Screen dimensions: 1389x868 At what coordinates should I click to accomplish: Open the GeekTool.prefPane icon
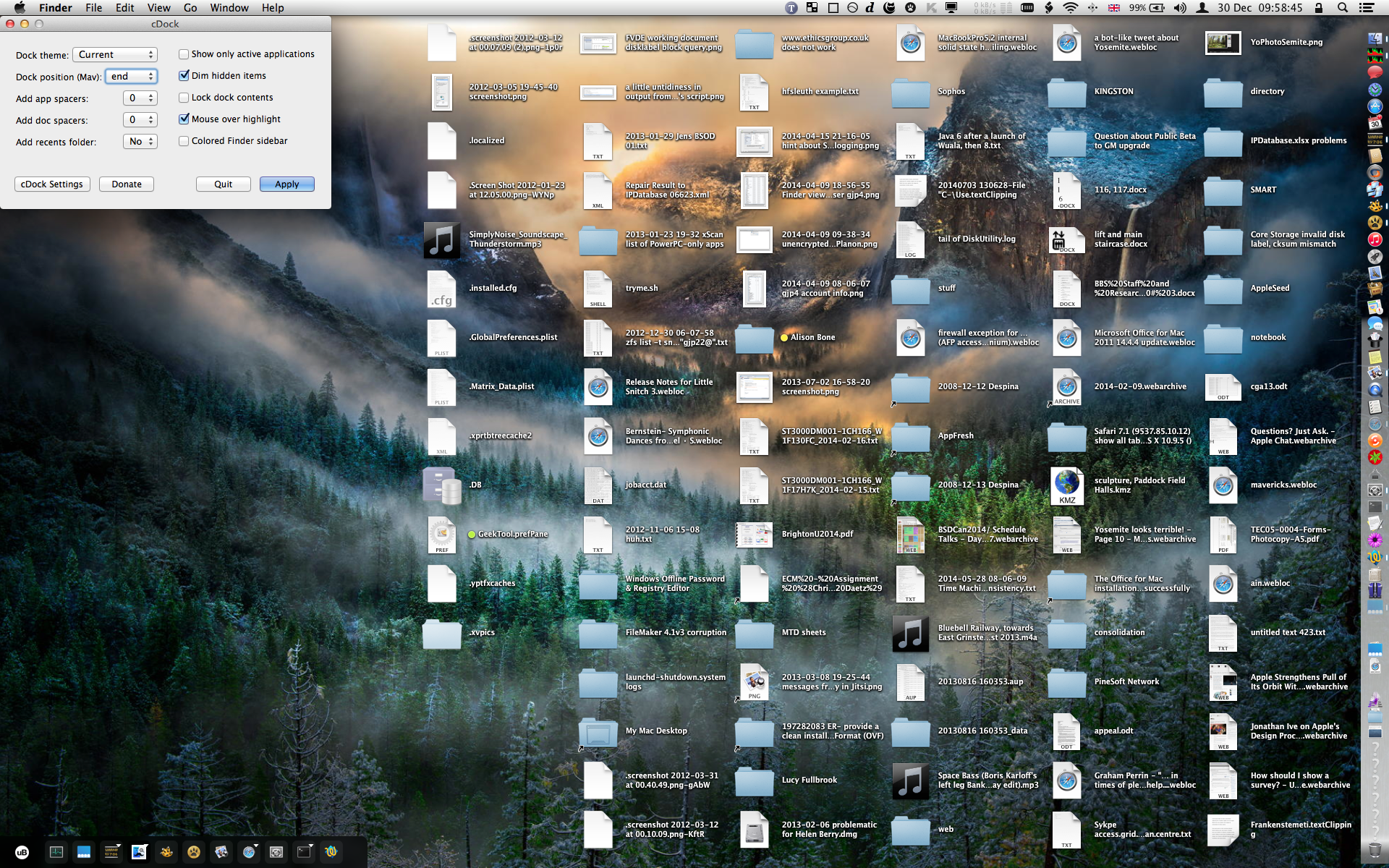441,535
